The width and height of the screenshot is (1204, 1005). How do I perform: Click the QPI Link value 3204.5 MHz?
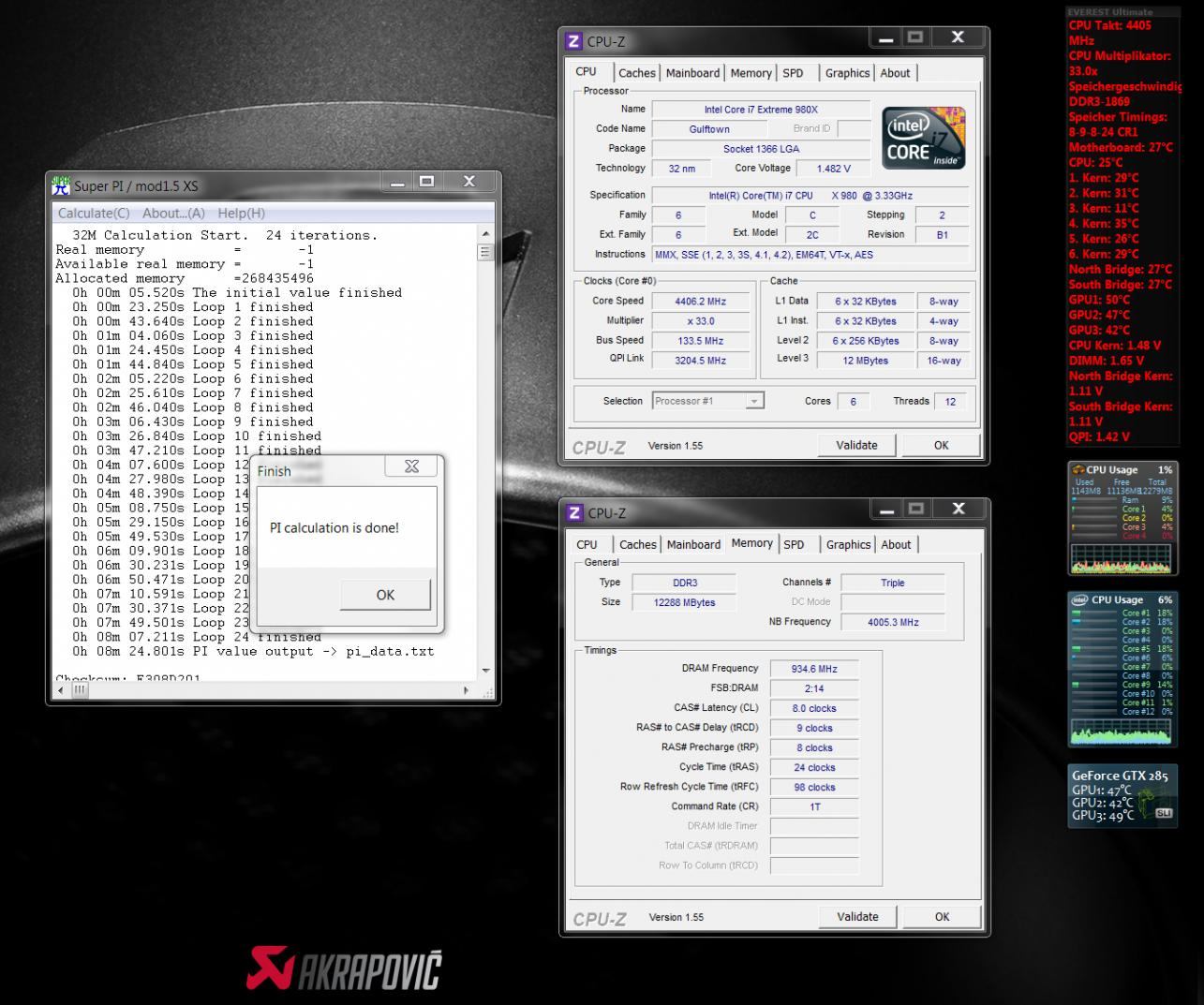701,361
